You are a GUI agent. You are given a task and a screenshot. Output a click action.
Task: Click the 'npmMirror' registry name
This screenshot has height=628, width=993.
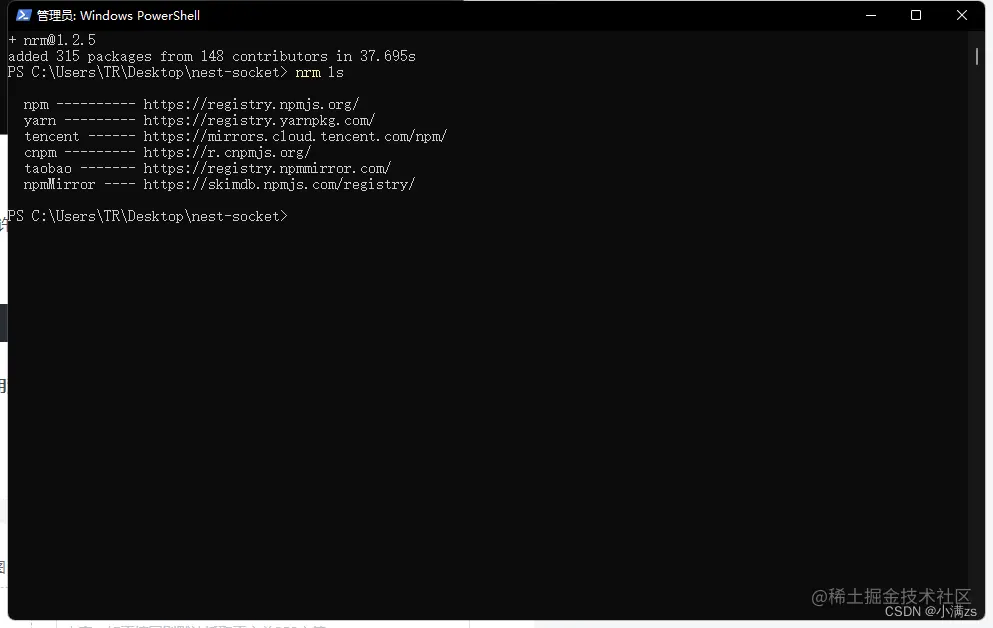[60, 185]
